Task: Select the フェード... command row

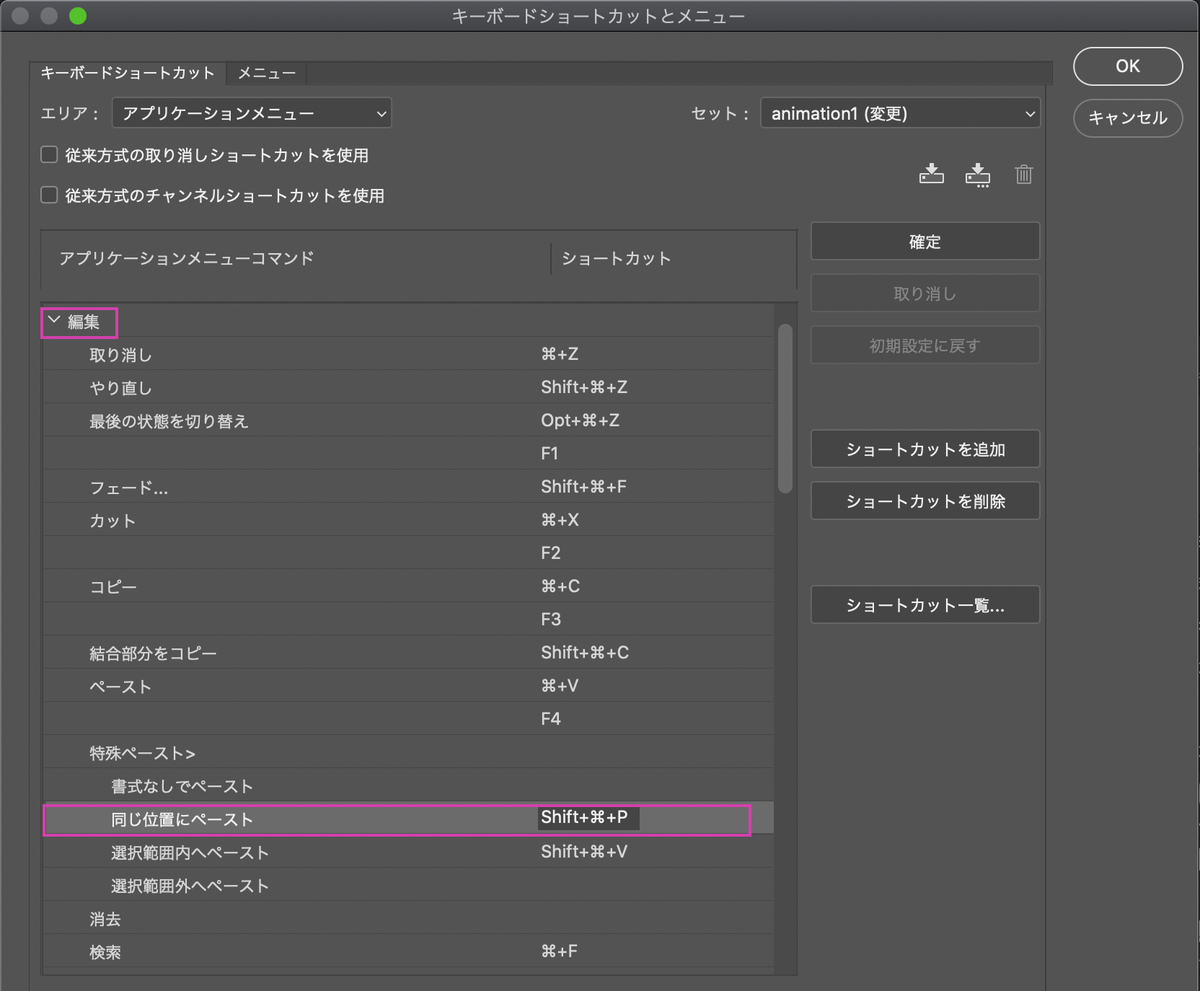Action: (407, 487)
